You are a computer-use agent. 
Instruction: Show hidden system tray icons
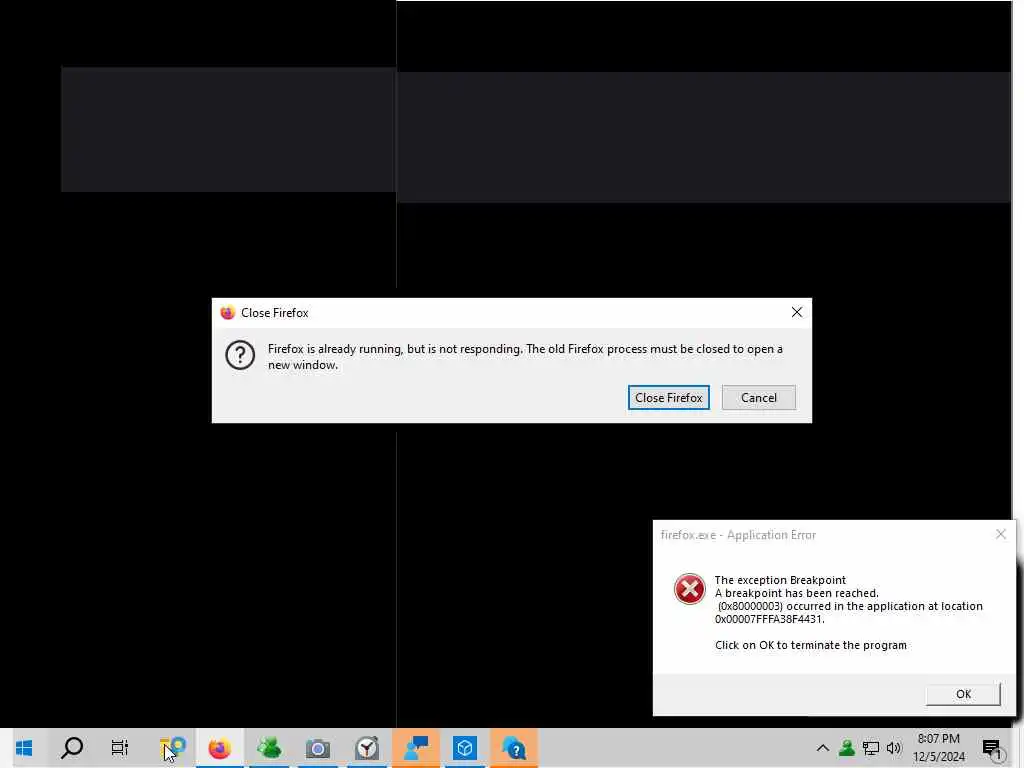click(823, 748)
